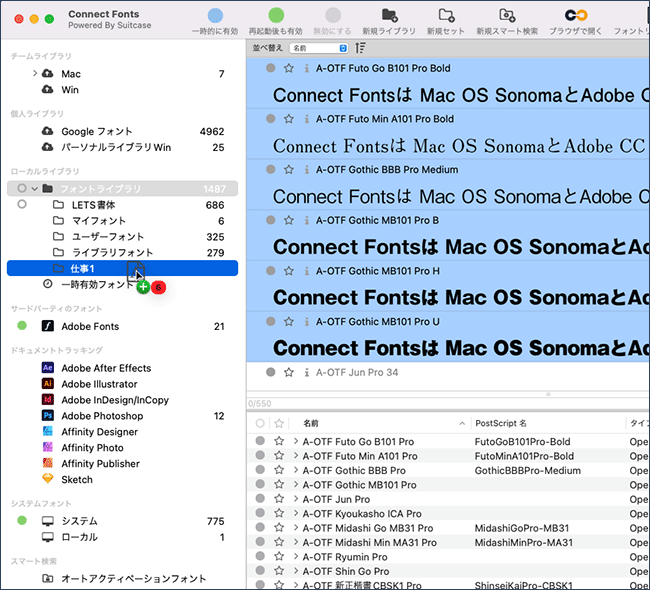
Task: Select Adobe Illustrator in the sidebar
Action: (99, 384)
